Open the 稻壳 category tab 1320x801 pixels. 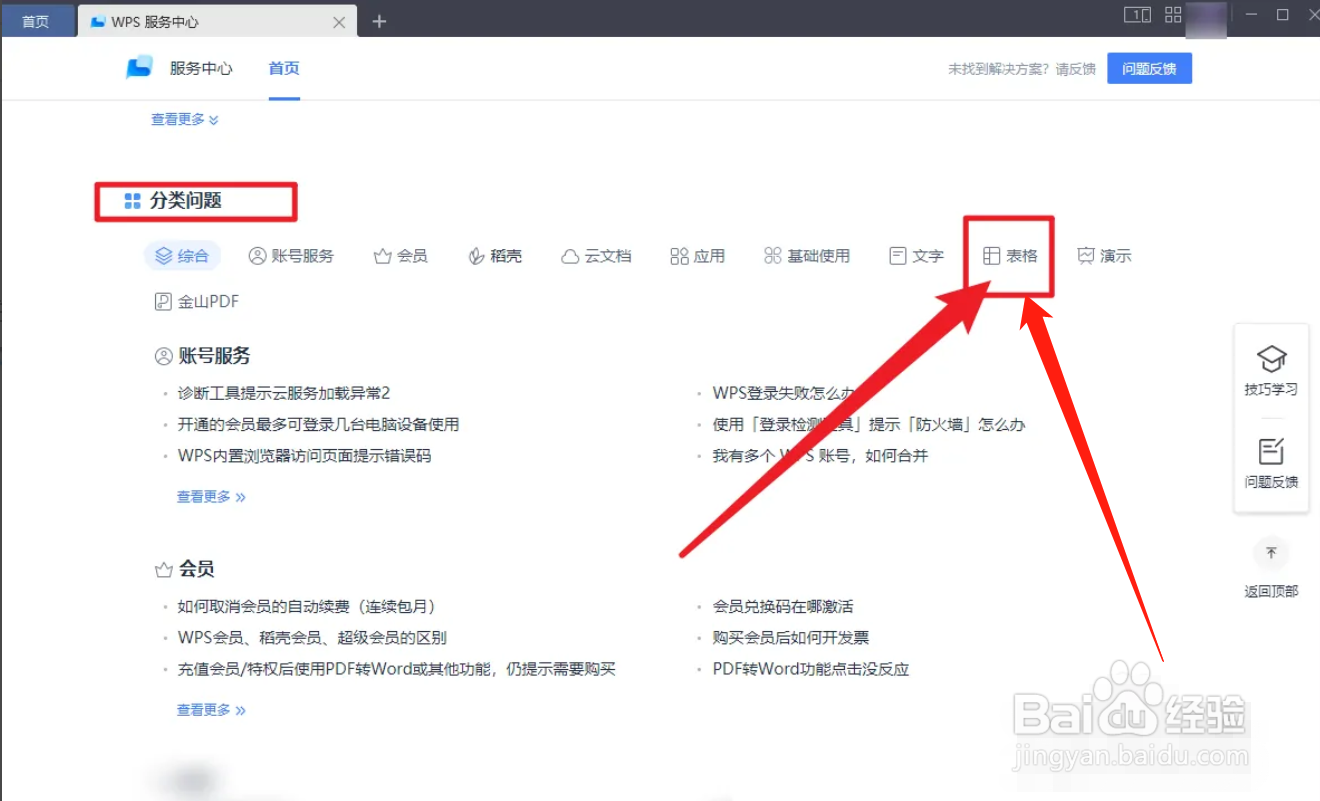pos(495,256)
